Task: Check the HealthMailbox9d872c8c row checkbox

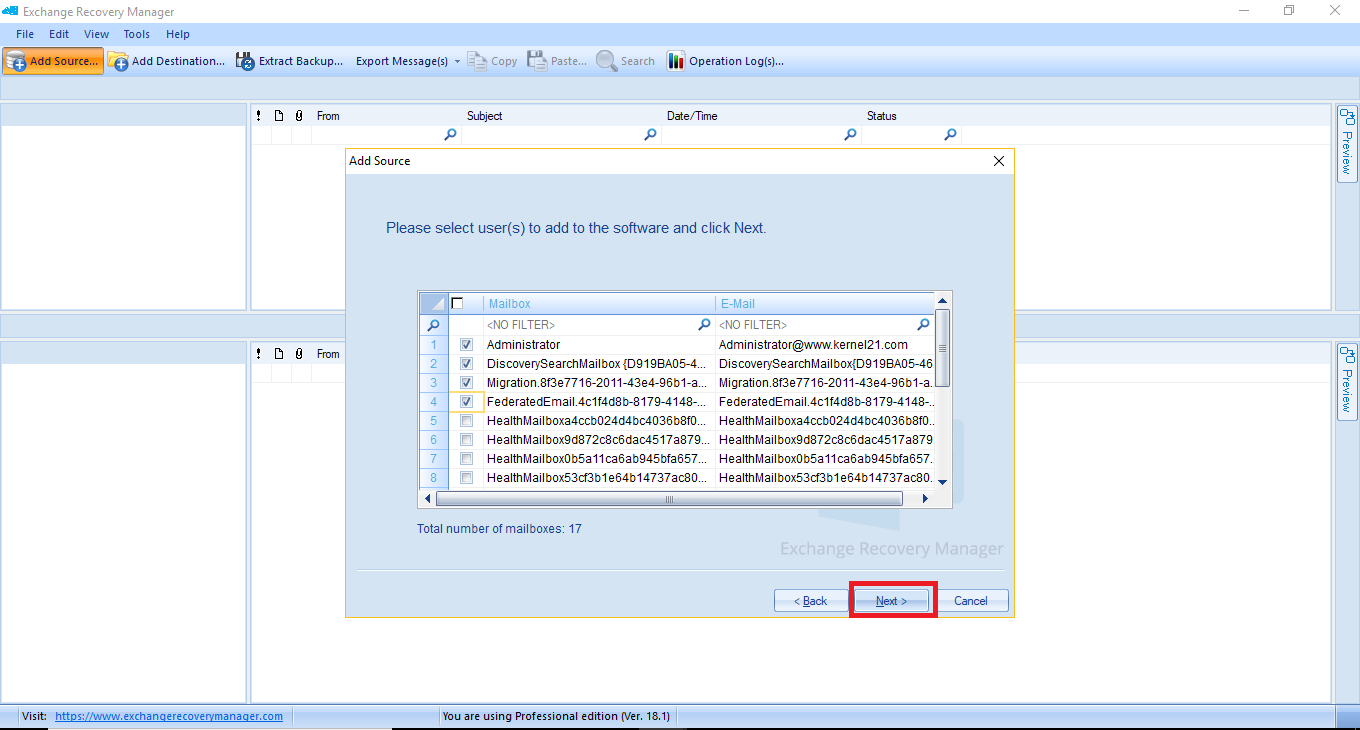Action: (466, 440)
